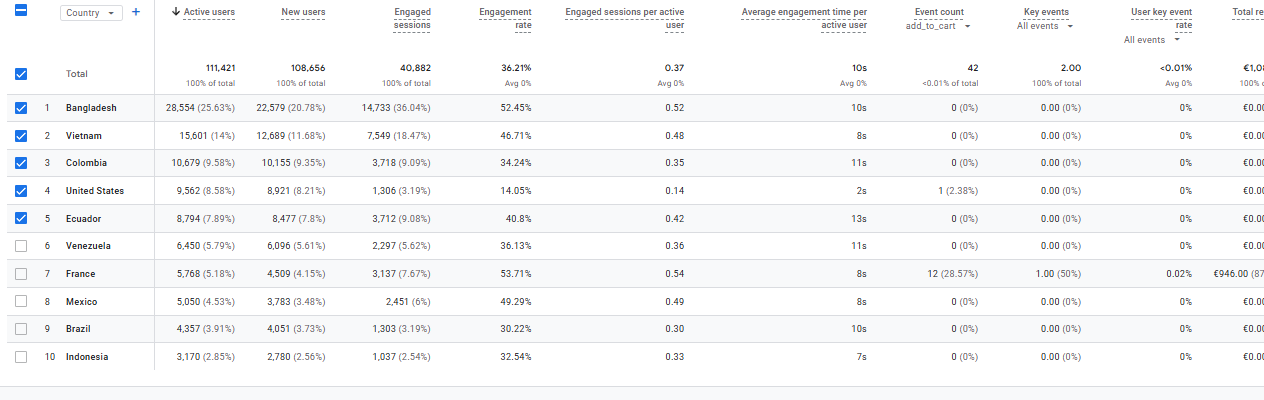Check the Brazil row checkbox
1264x400 pixels.
point(21,329)
